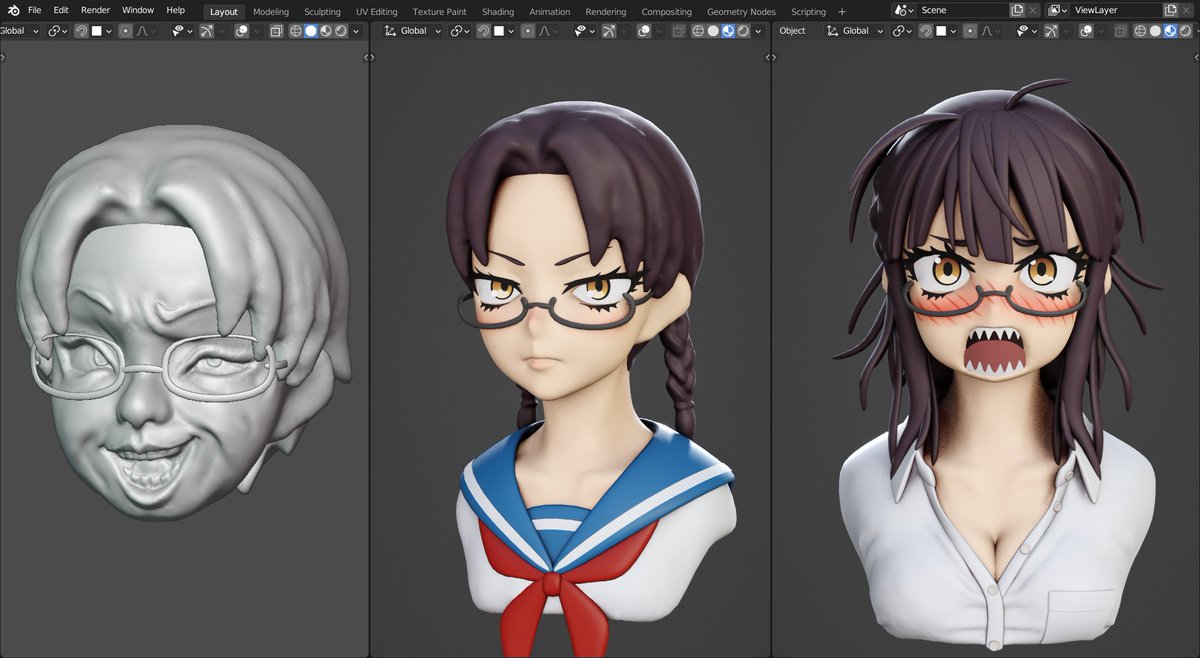This screenshot has width=1200, height=658.
Task: Create a new scene using the copy icon
Action: [1017, 10]
